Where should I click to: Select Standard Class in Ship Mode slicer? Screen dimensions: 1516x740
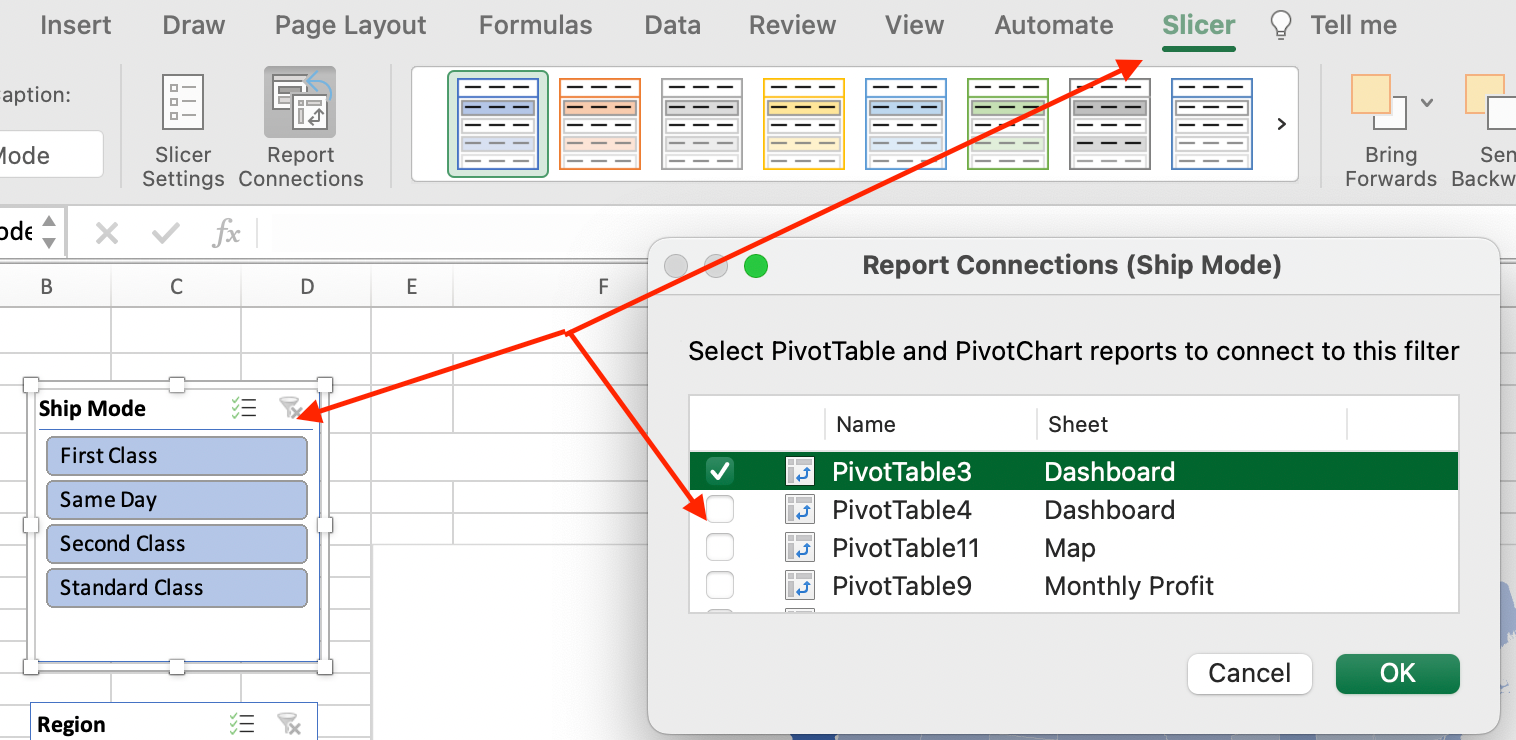[x=177, y=588]
